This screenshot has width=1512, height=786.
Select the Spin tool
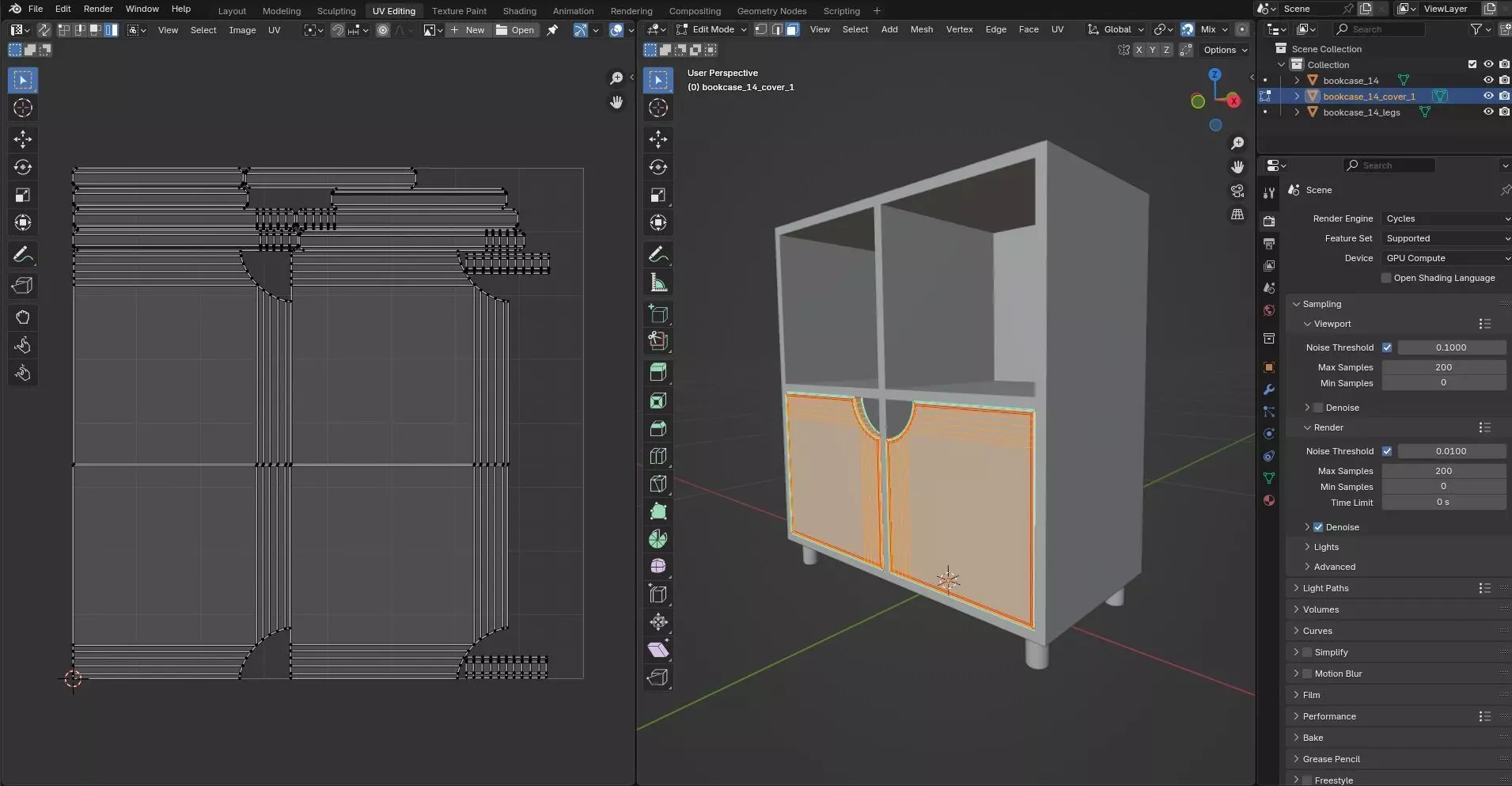658,539
